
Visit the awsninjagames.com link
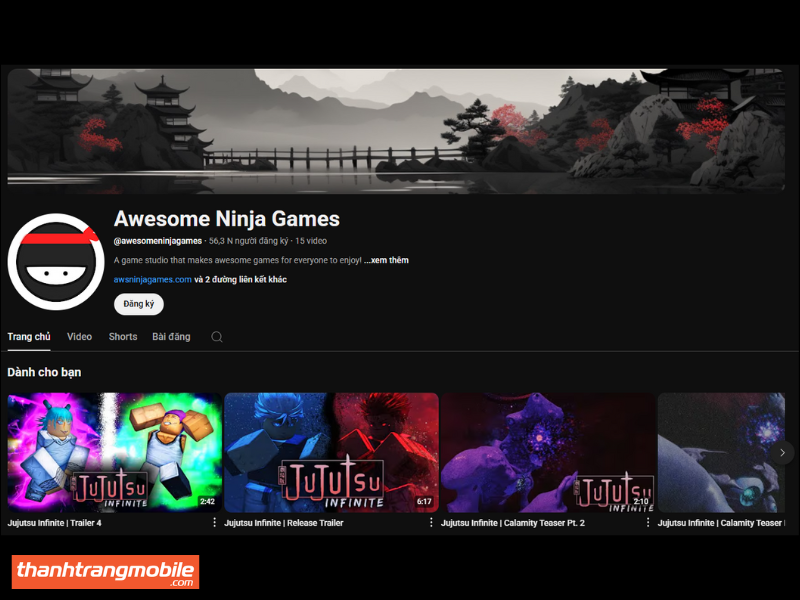pyautogui.click(x=153, y=280)
